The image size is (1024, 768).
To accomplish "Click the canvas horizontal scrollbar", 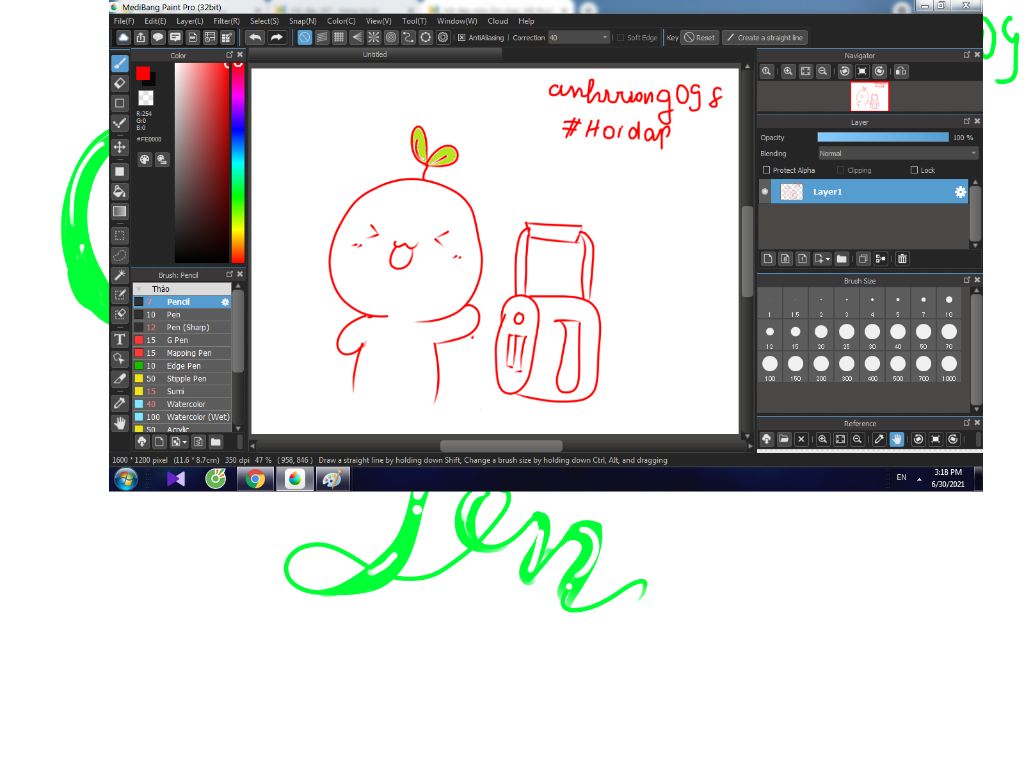I will [x=501, y=446].
